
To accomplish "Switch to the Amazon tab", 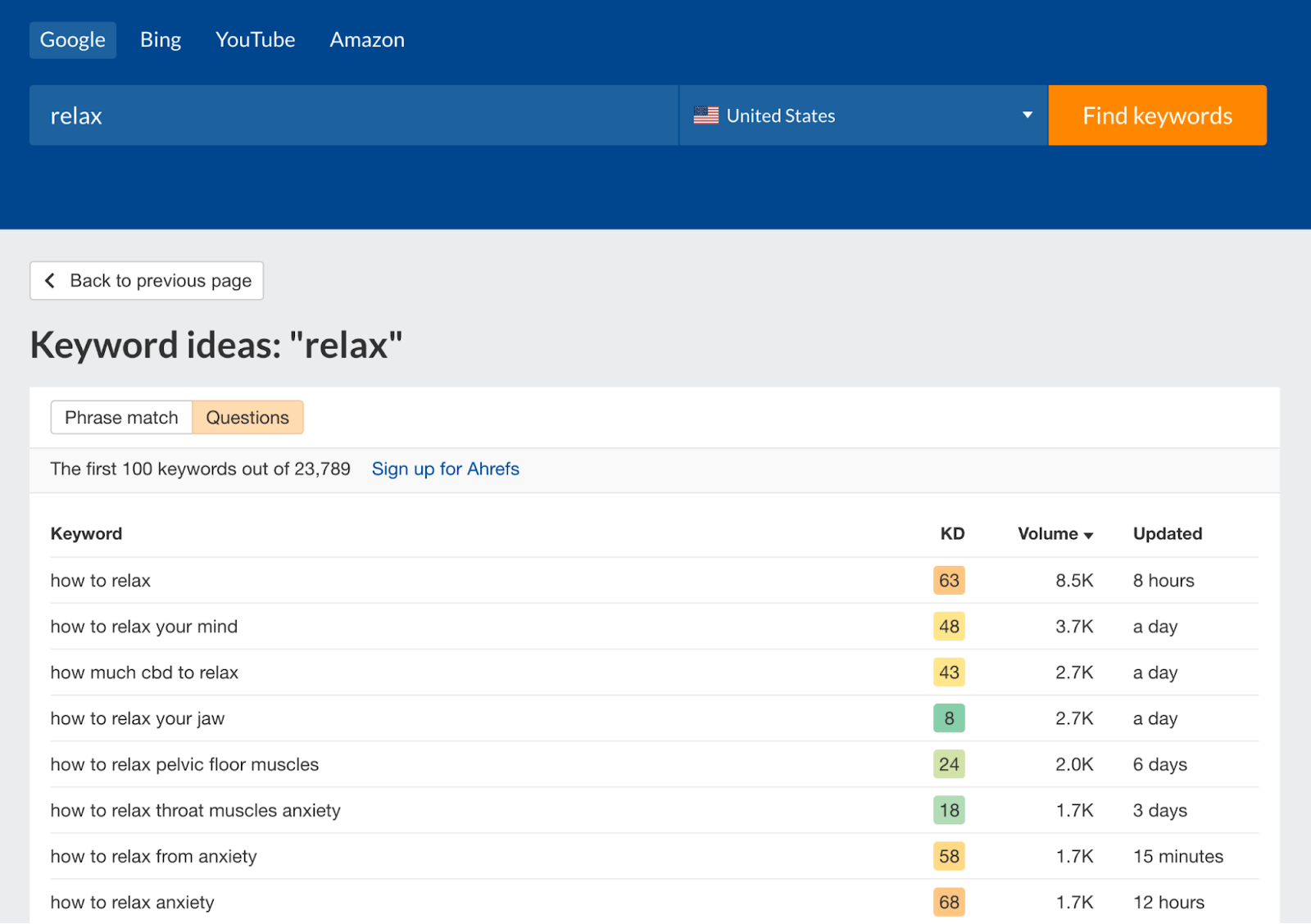I will coord(366,39).
